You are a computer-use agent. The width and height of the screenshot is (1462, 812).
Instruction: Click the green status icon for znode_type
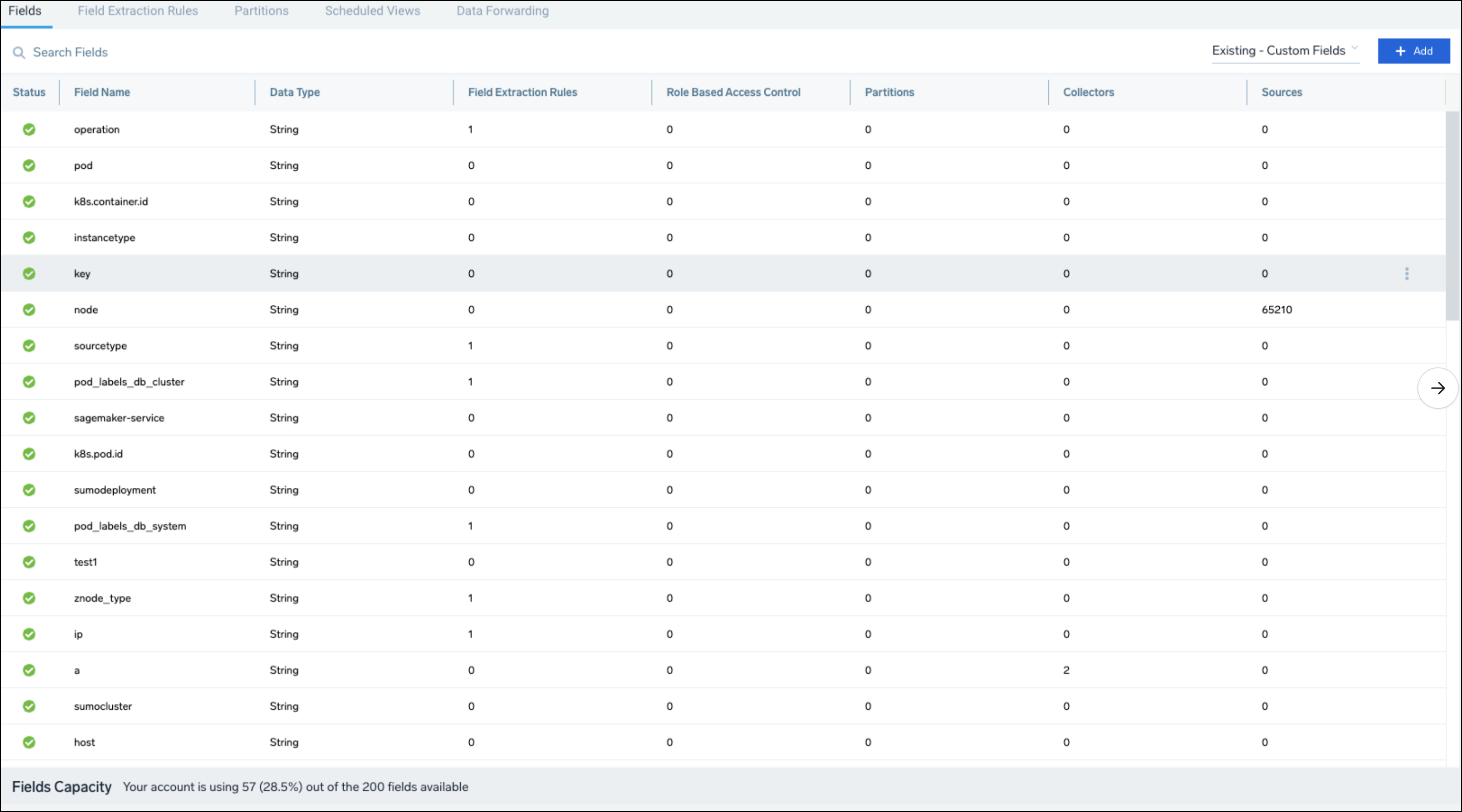click(29, 598)
